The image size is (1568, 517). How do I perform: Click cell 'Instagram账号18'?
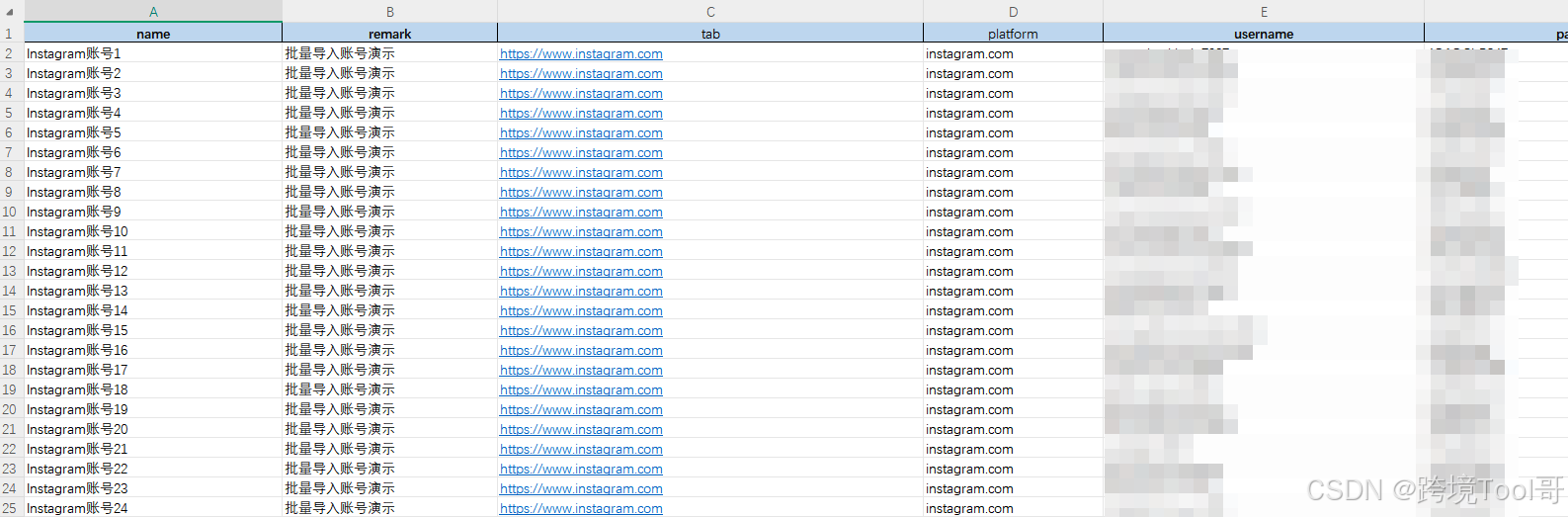click(x=153, y=389)
